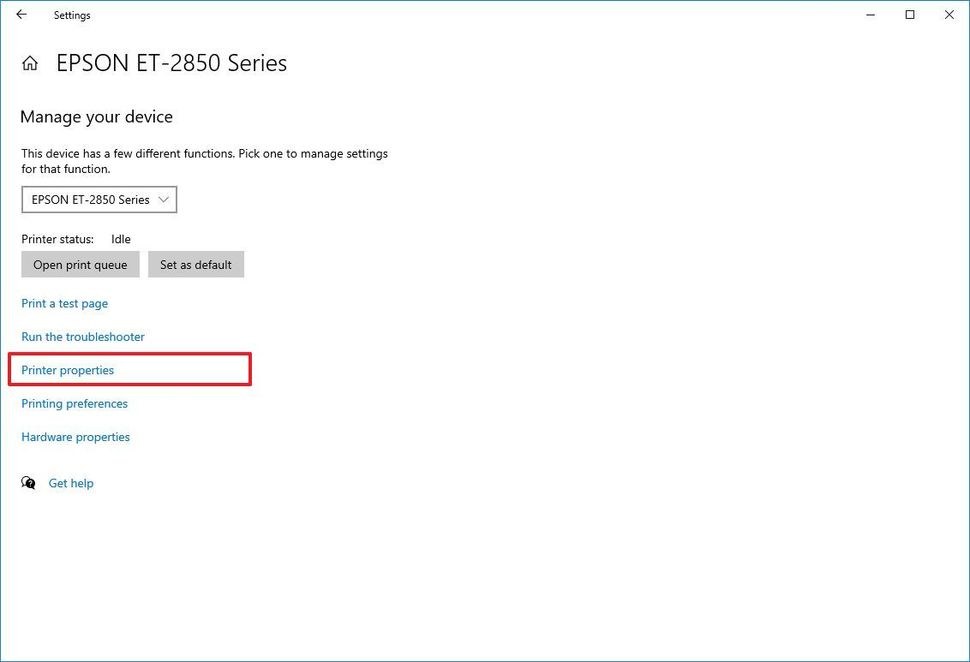Close the Settings window
Image resolution: width=970 pixels, height=662 pixels.
coord(948,15)
